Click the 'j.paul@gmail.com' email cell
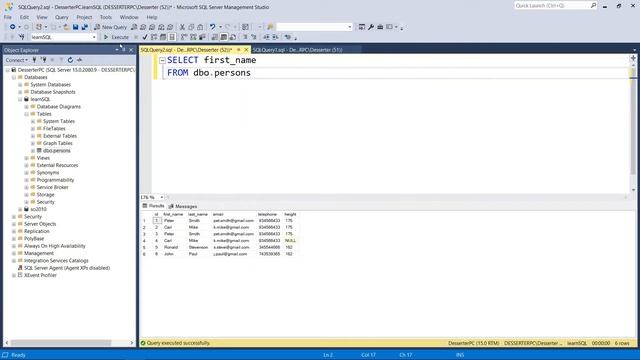Screen dimensions: 640x360 coord(230,254)
